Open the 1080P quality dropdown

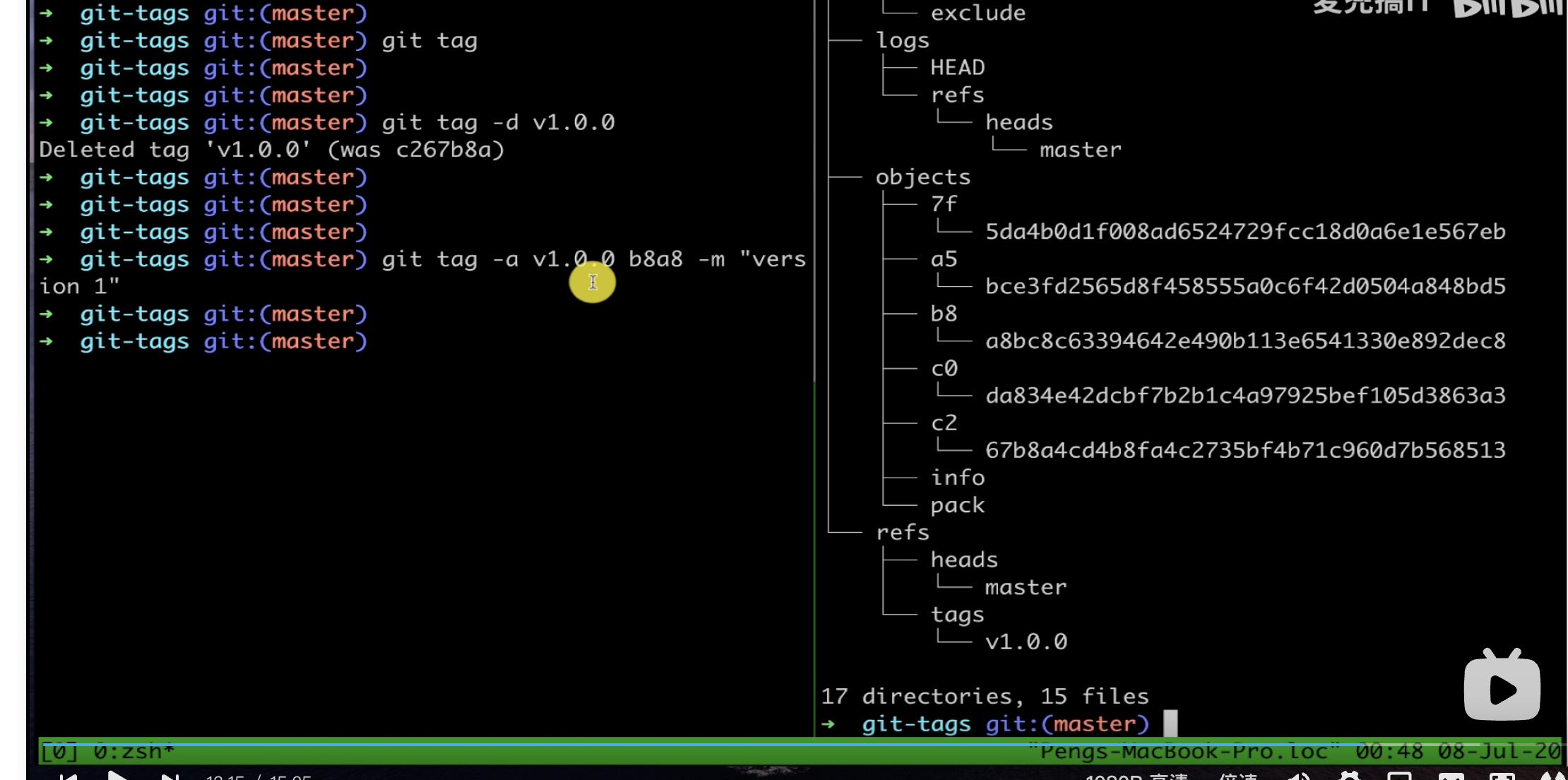tap(1136, 777)
